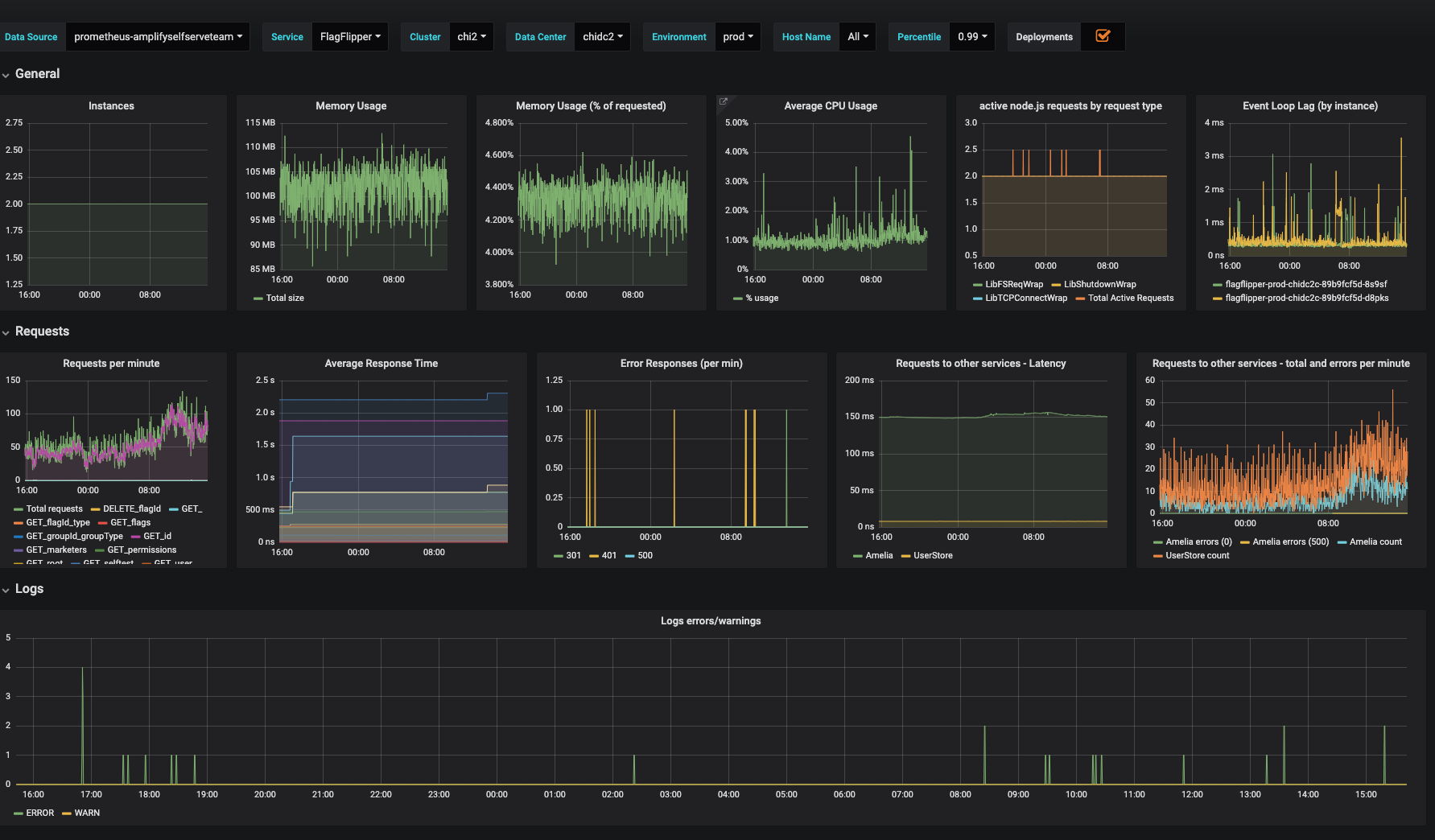1435x840 pixels.
Task: Click the Memory Usage (% of requested) title
Action: tap(591, 106)
